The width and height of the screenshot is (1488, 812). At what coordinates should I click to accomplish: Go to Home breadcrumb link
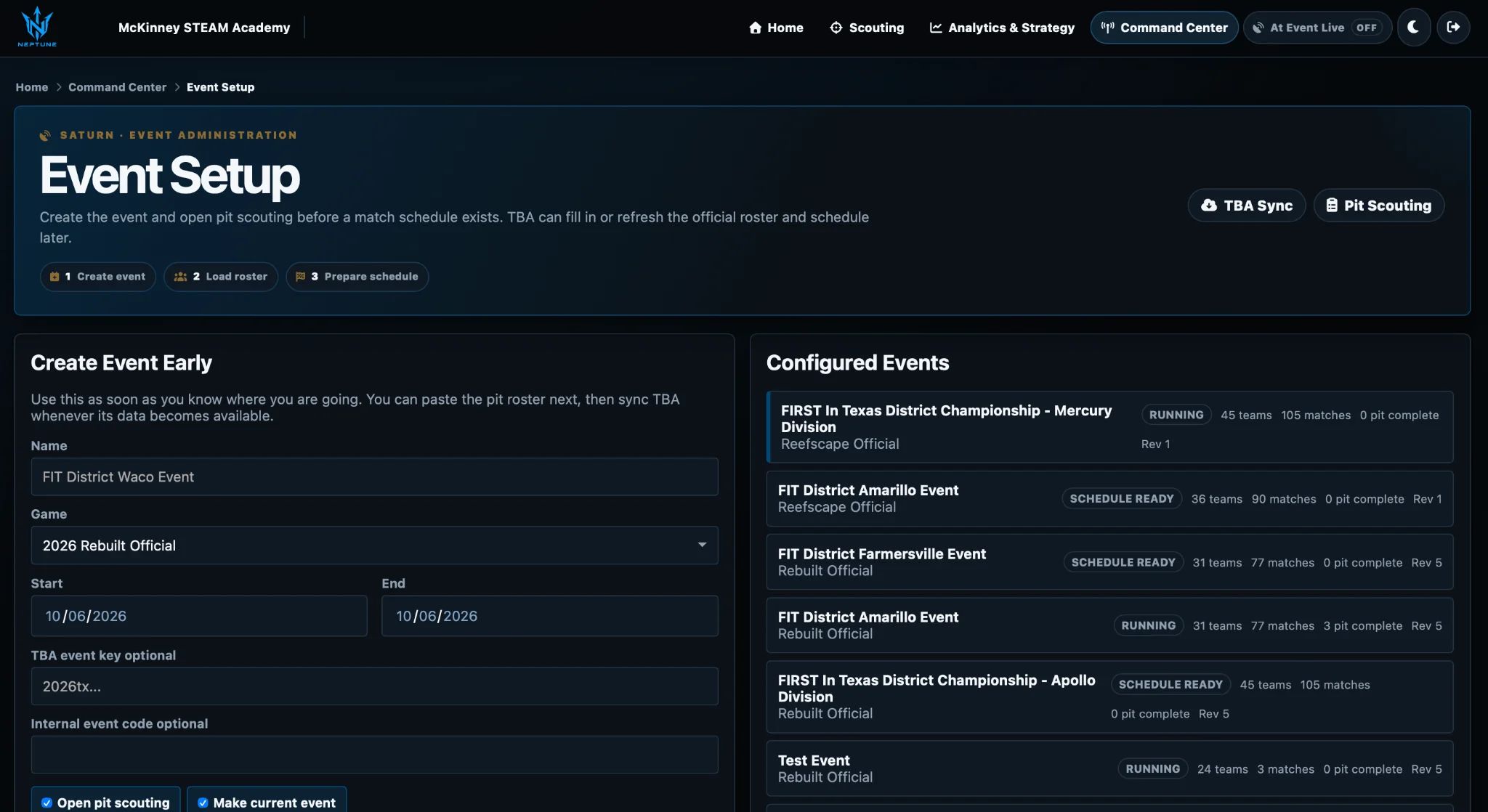point(32,87)
